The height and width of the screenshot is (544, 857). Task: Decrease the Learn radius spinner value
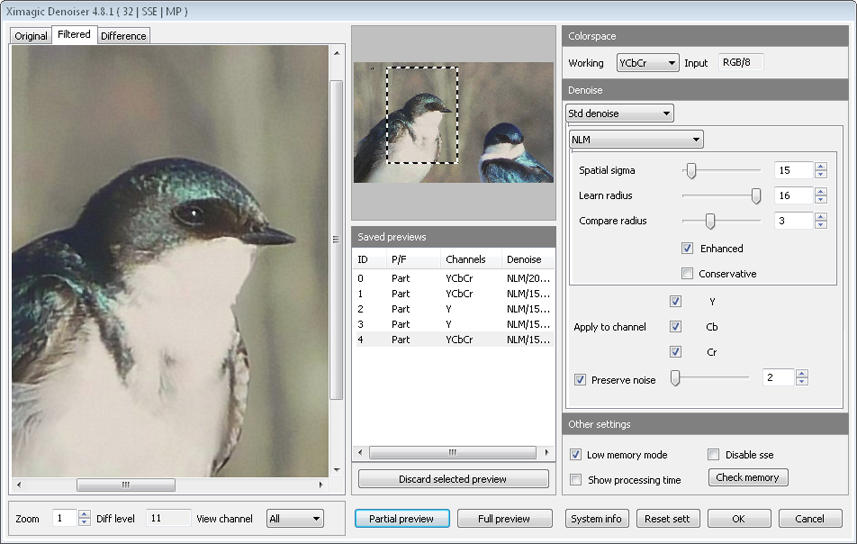821,200
